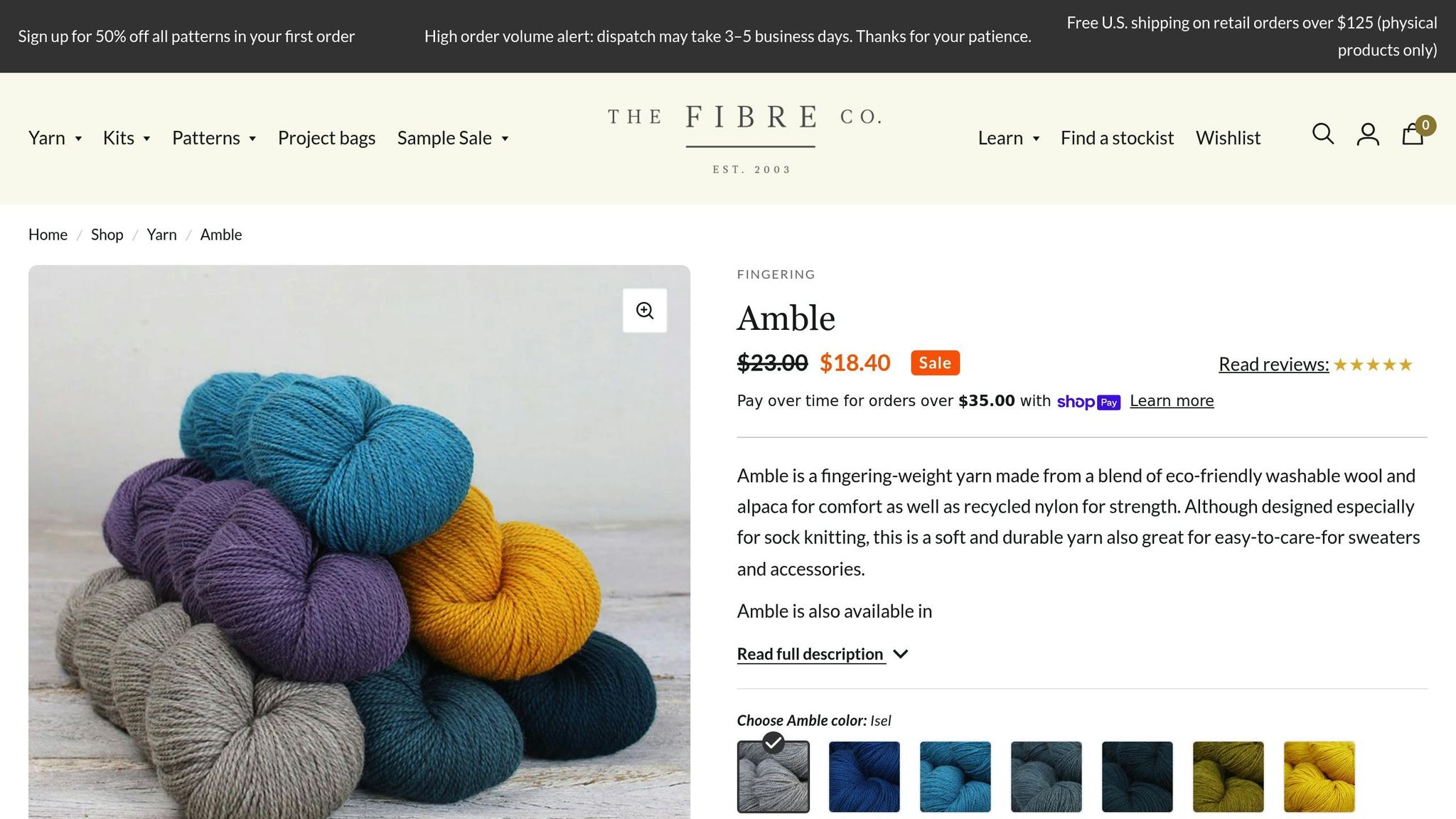Image resolution: width=1456 pixels, height=819 pixels.
Task: Zoom into the product image
Action: 645,310
